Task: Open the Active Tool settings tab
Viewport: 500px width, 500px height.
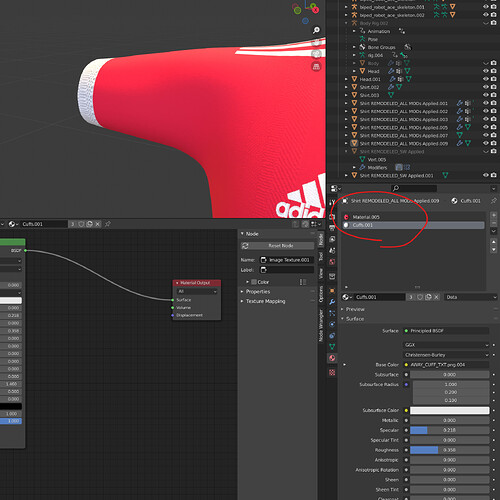Action: tap(332, 202)
